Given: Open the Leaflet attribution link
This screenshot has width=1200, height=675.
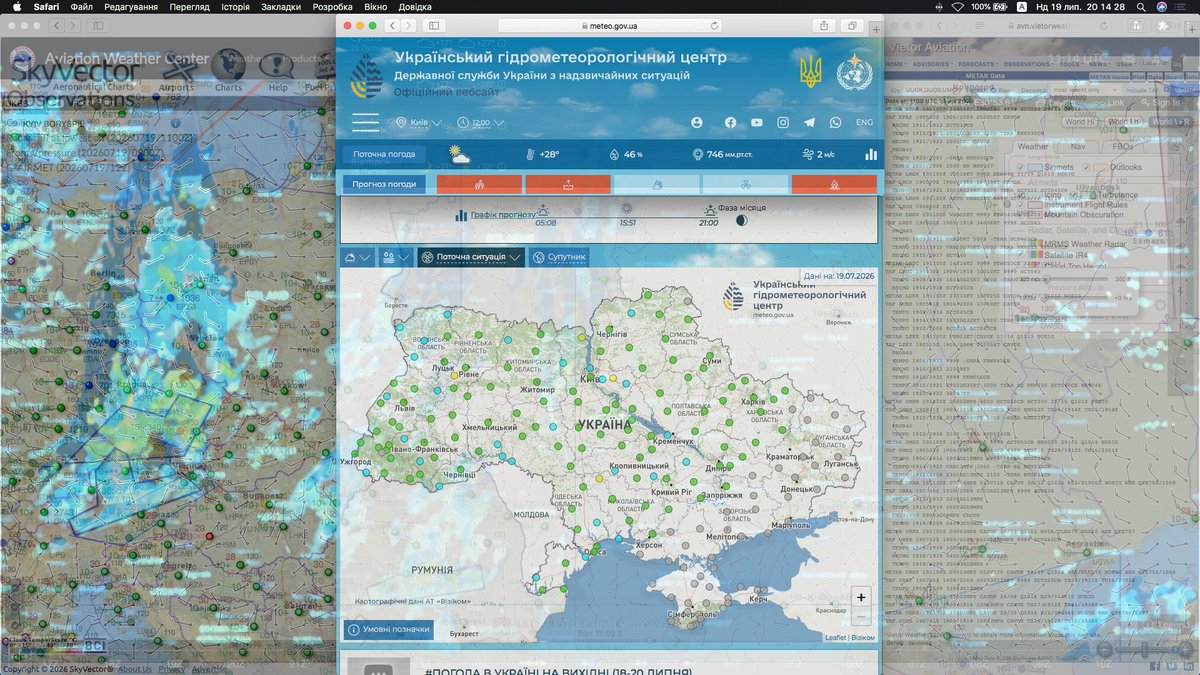Looking at the screenshot, I should coord(835,637).
